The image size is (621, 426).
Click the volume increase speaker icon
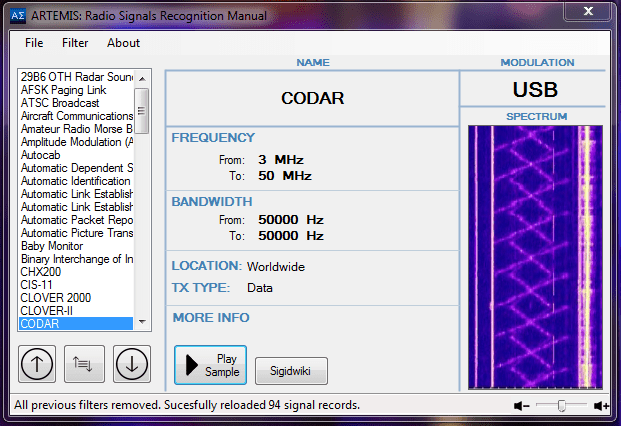click(x=601, y=406)
